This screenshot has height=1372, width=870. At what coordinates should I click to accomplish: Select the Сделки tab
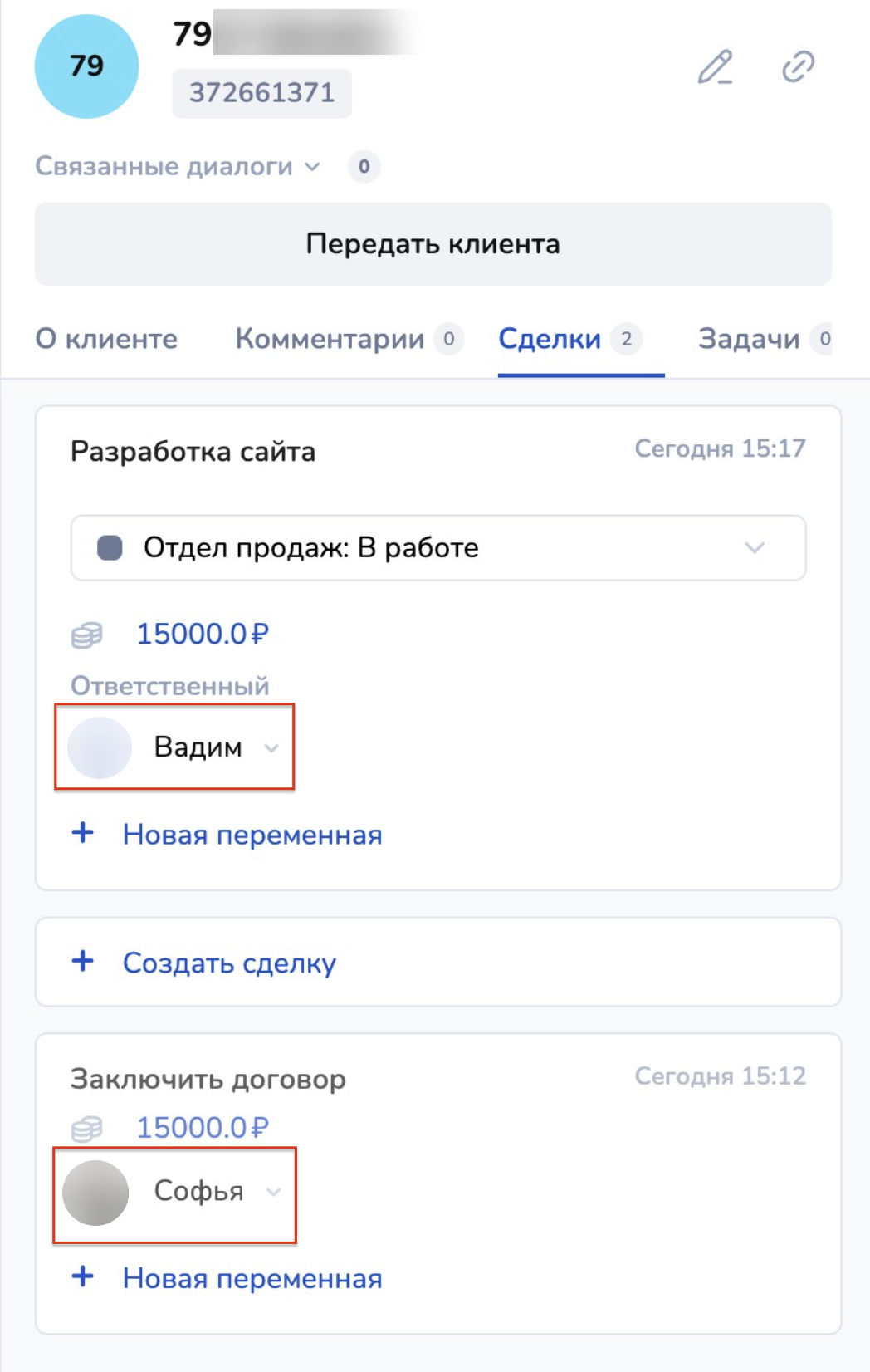(x=550, y=339)
